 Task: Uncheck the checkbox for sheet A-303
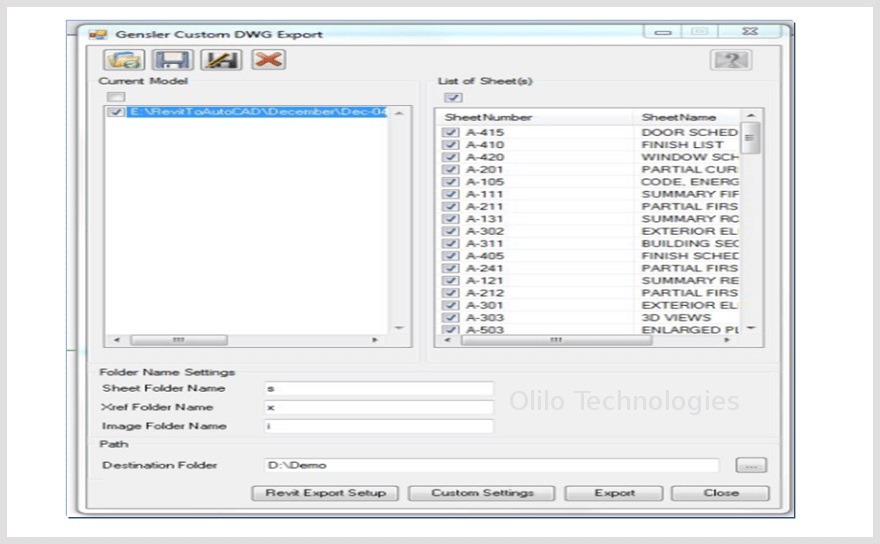[x=450, y=318]
